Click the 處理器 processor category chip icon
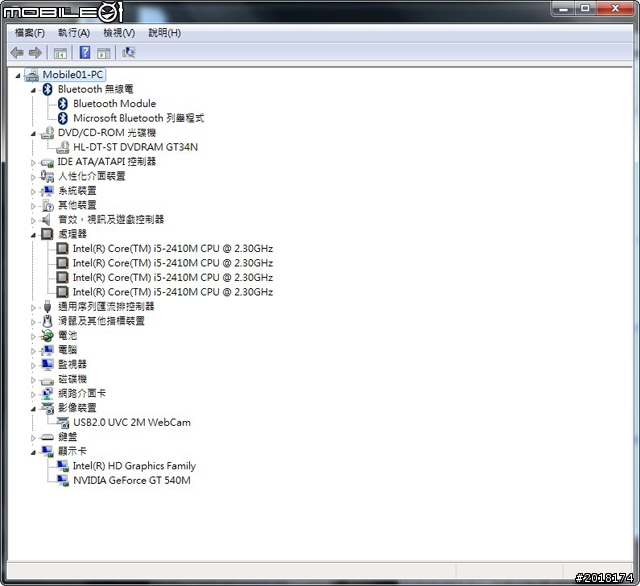Image resolution: width=640 pixels, height=586 pixels. coord(47,234)
